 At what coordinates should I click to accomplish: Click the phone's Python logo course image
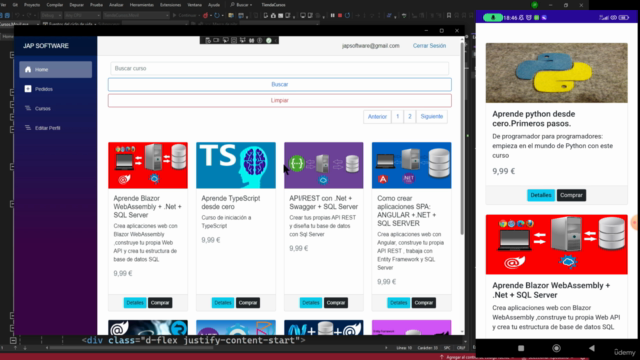[x=556, y=73]
